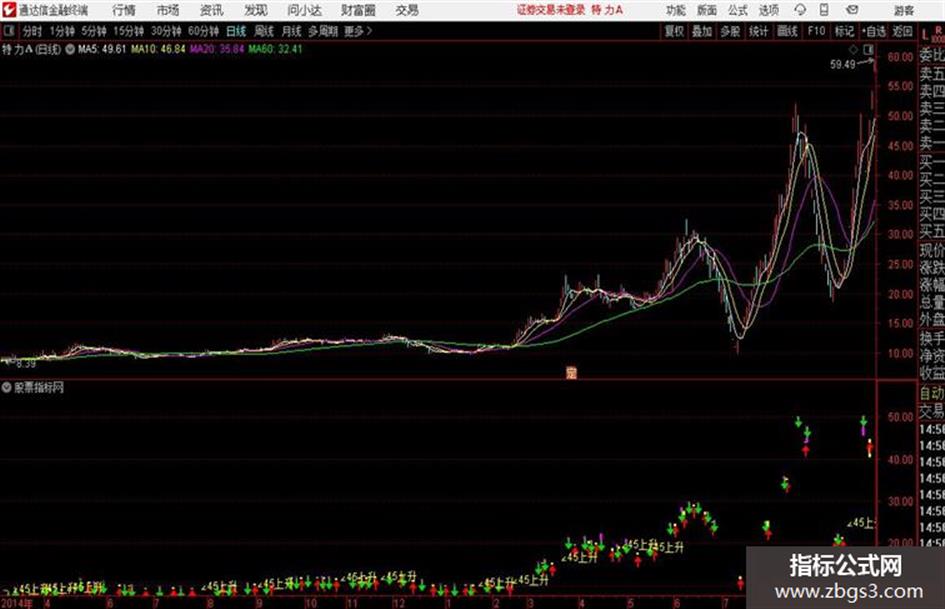Click the 多股 toolbar button

[x=730, y=31]
